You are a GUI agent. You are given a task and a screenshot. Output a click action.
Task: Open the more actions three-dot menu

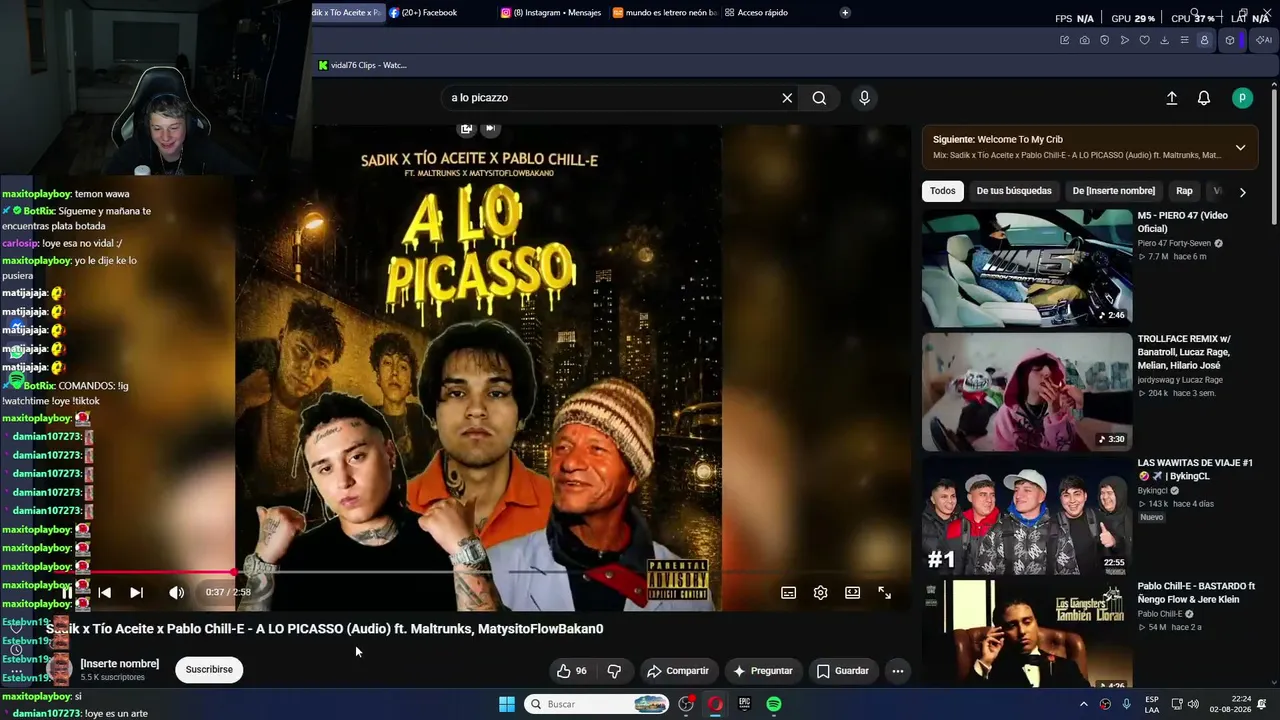898,671
